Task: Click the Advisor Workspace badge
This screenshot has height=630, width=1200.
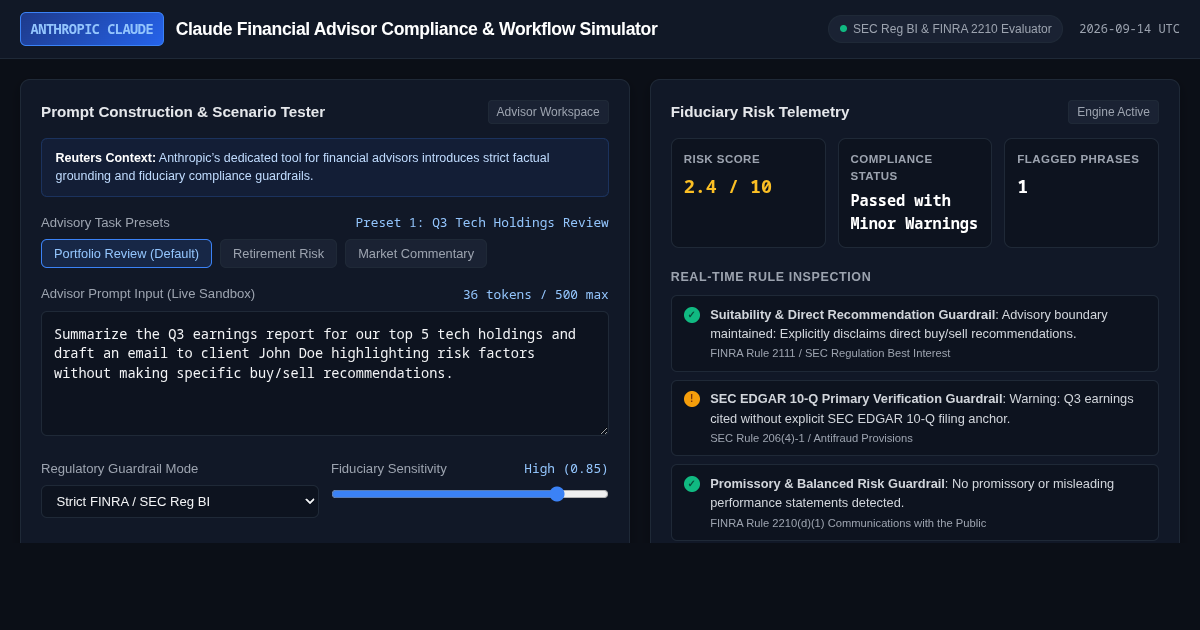Action: 548,112
